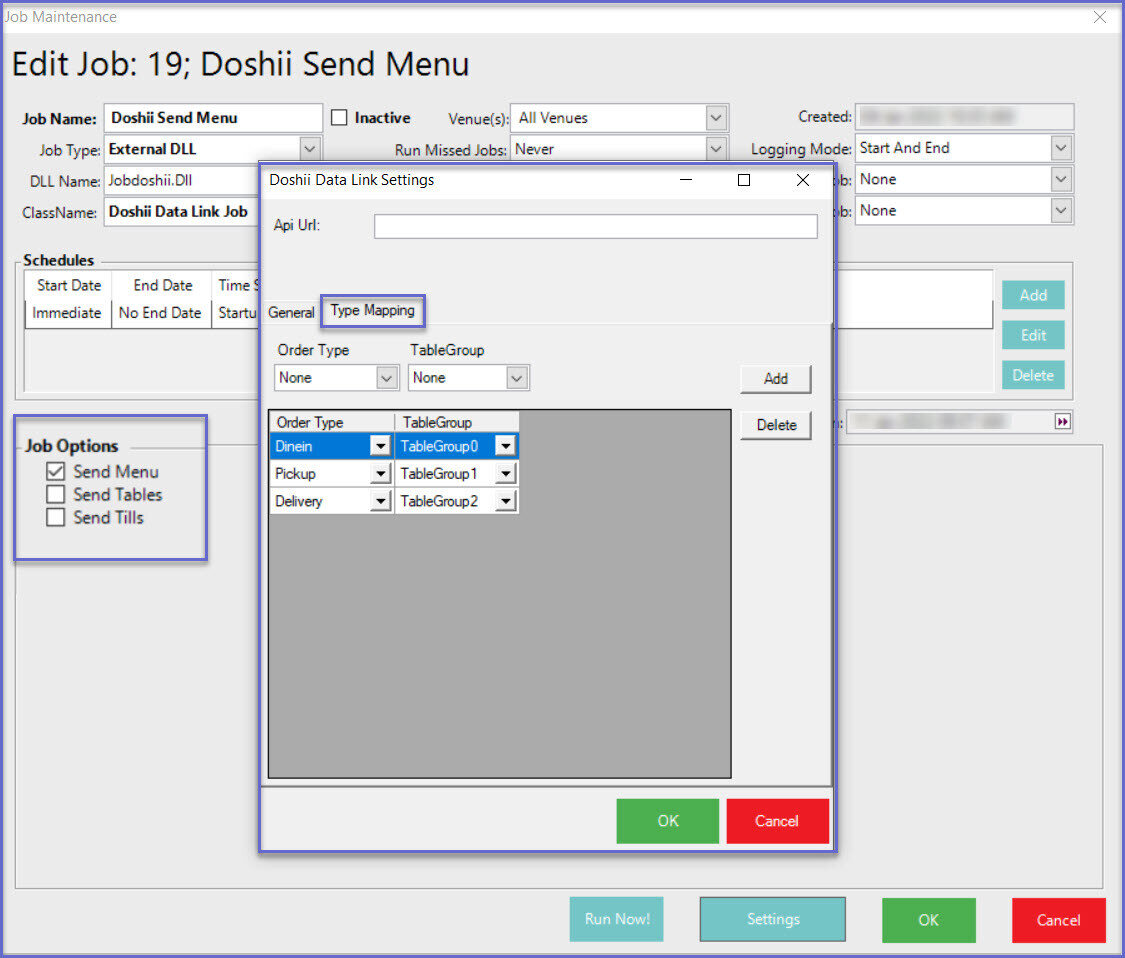
Task: Select the Dinein cell text in grid
Action: point(293,446)
